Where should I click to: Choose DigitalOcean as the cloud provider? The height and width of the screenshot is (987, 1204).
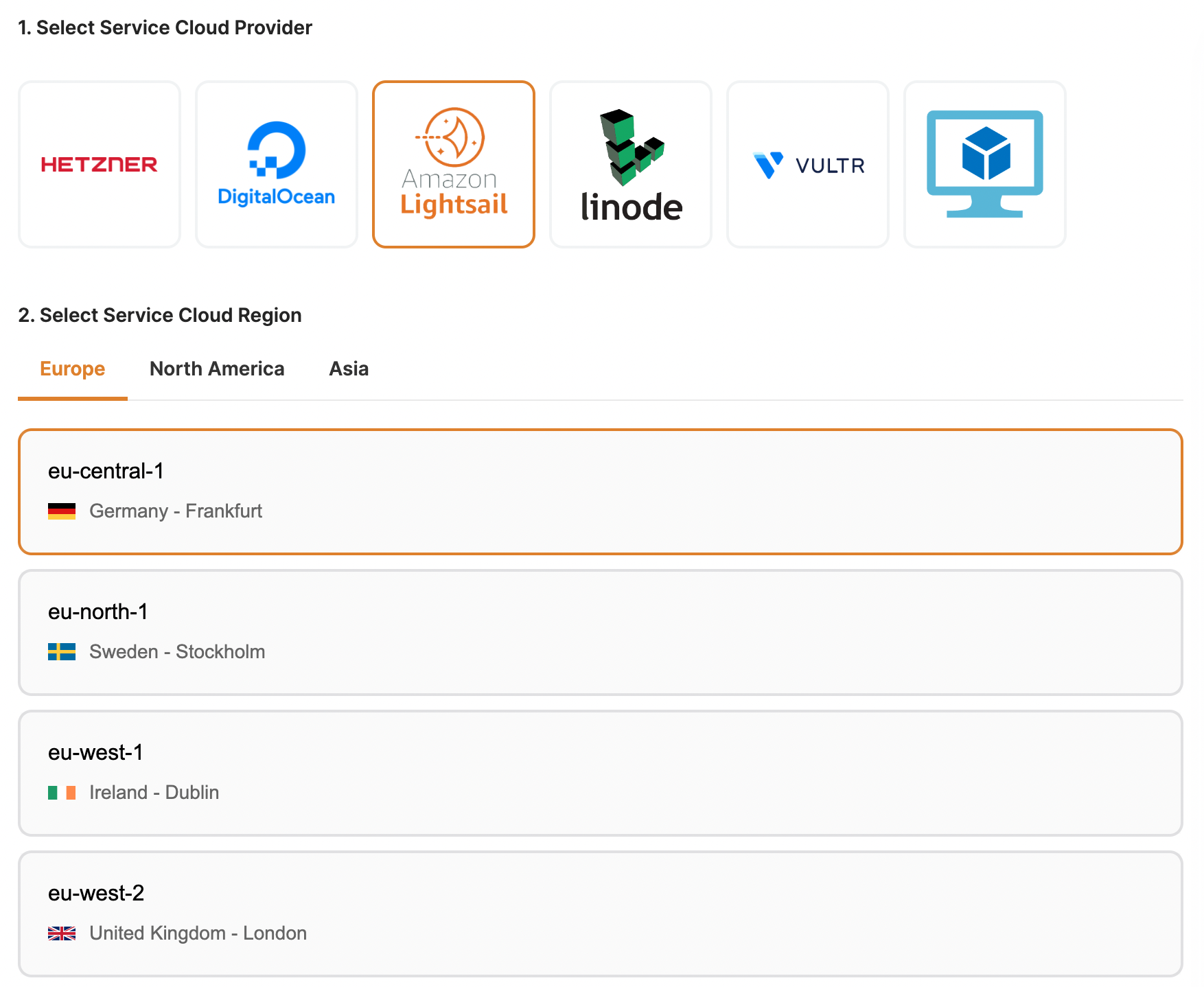[276, 164]
